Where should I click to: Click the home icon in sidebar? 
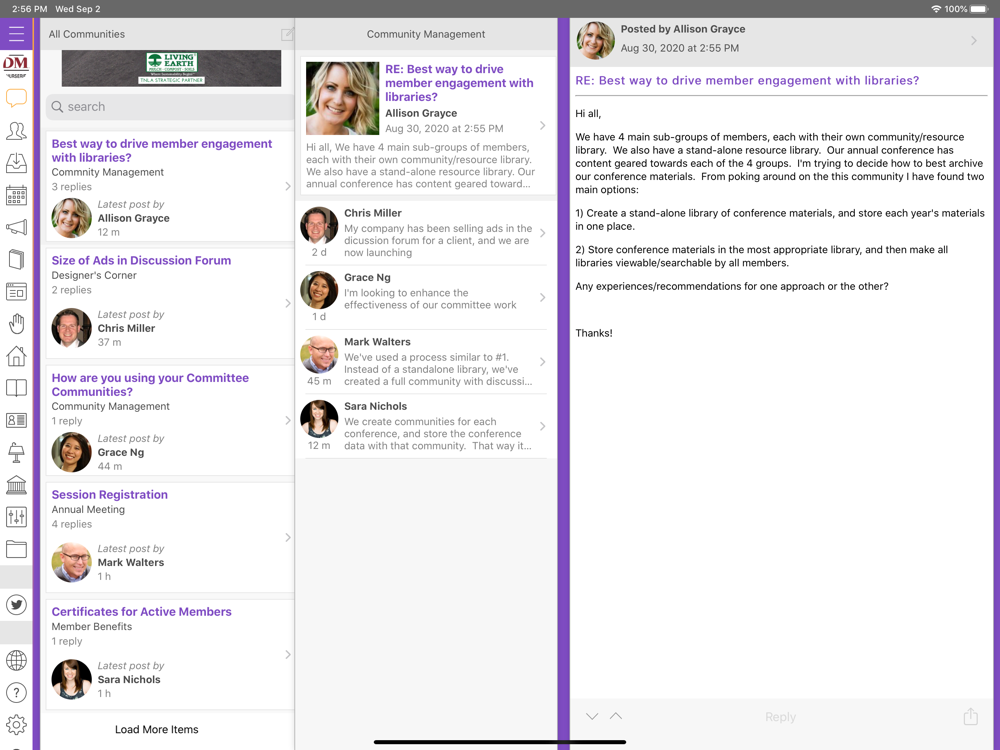(16, 356)
